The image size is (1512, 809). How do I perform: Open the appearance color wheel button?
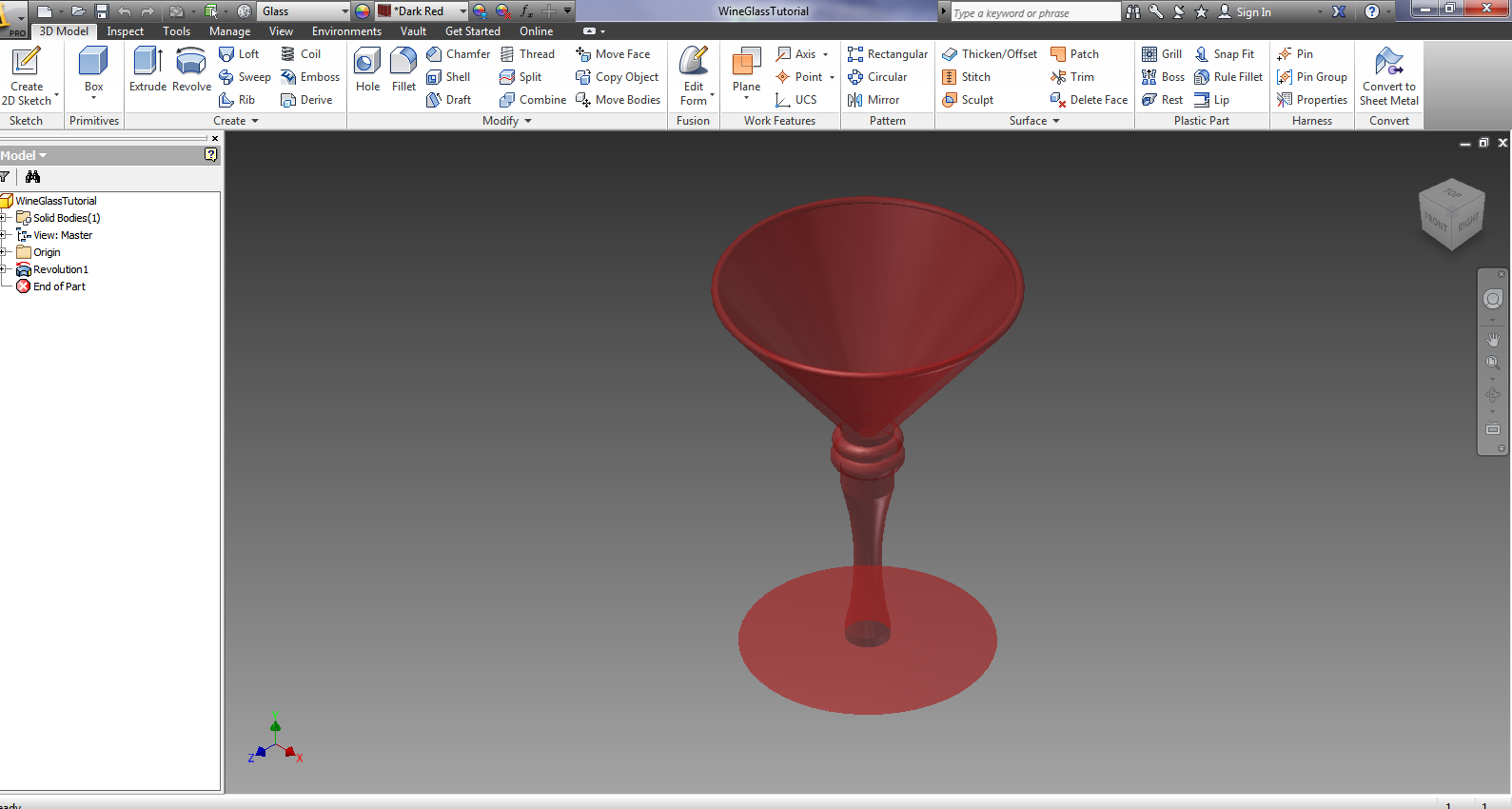coord(363,11)
